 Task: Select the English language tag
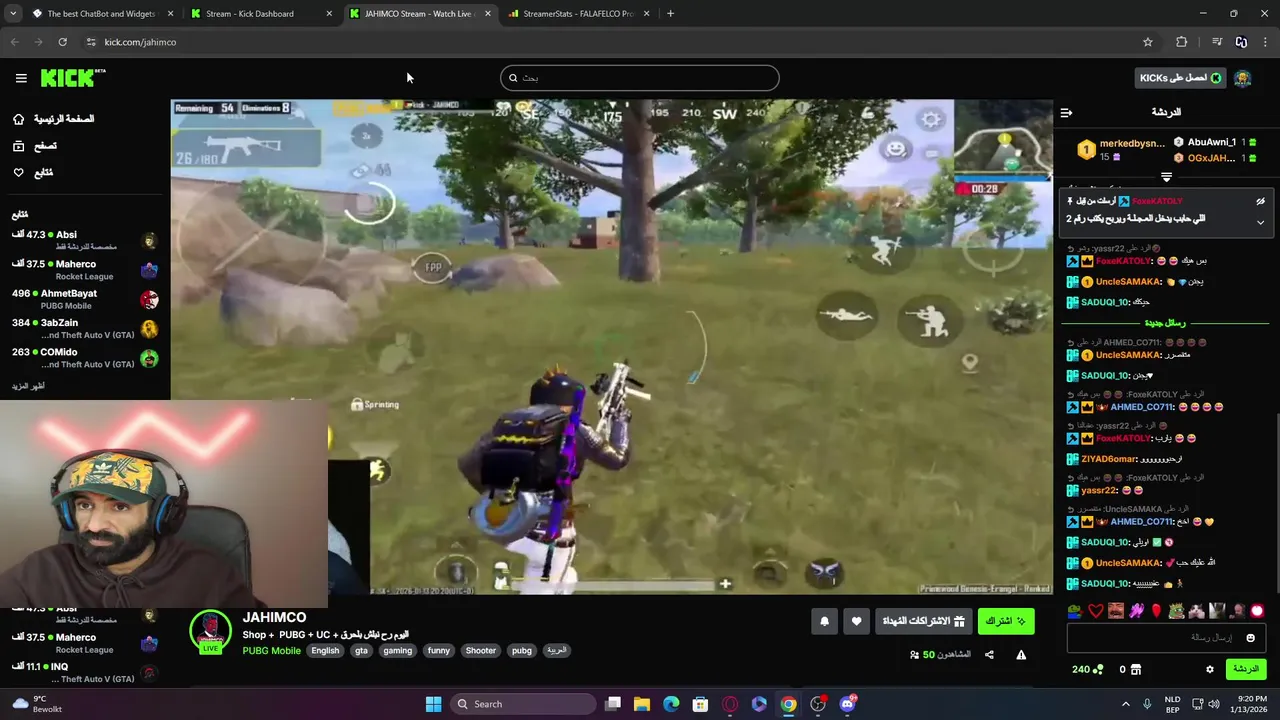point(325,651)
